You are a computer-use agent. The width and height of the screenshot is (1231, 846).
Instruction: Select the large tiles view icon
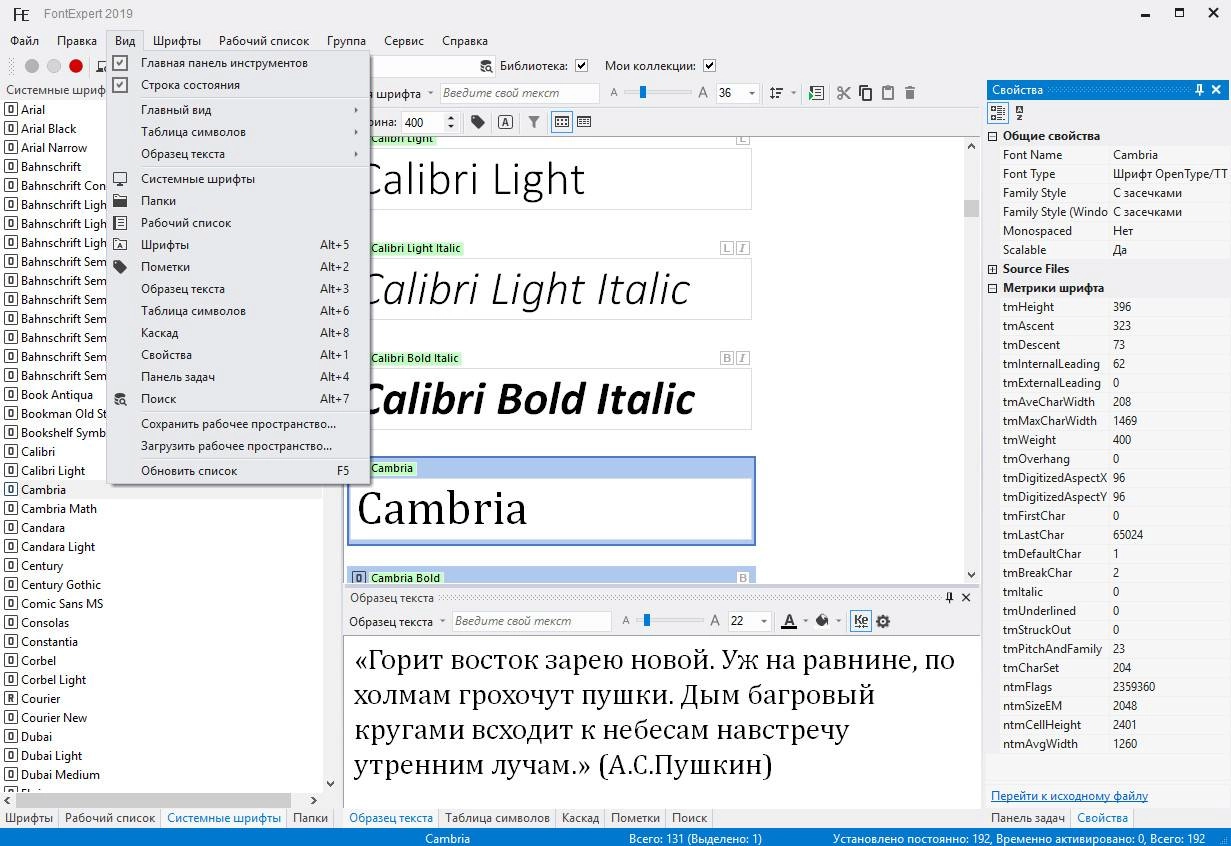[562, 122]
